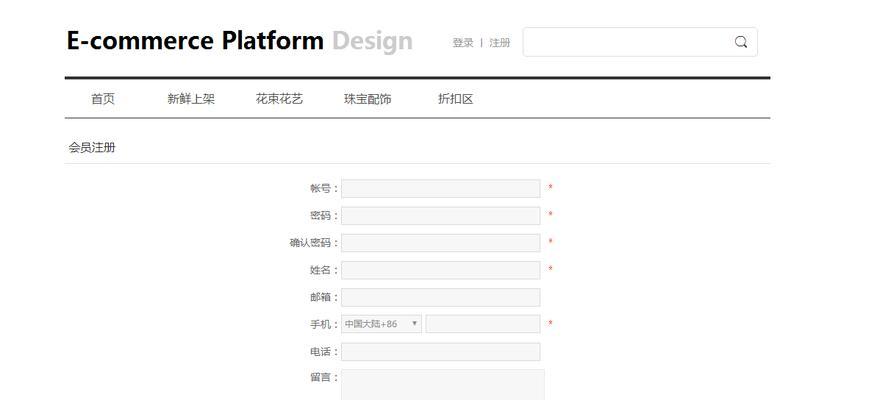Focus the header search input box
Image resolution: width=891 pixels, height=400 pixels.
pos(640,42)
